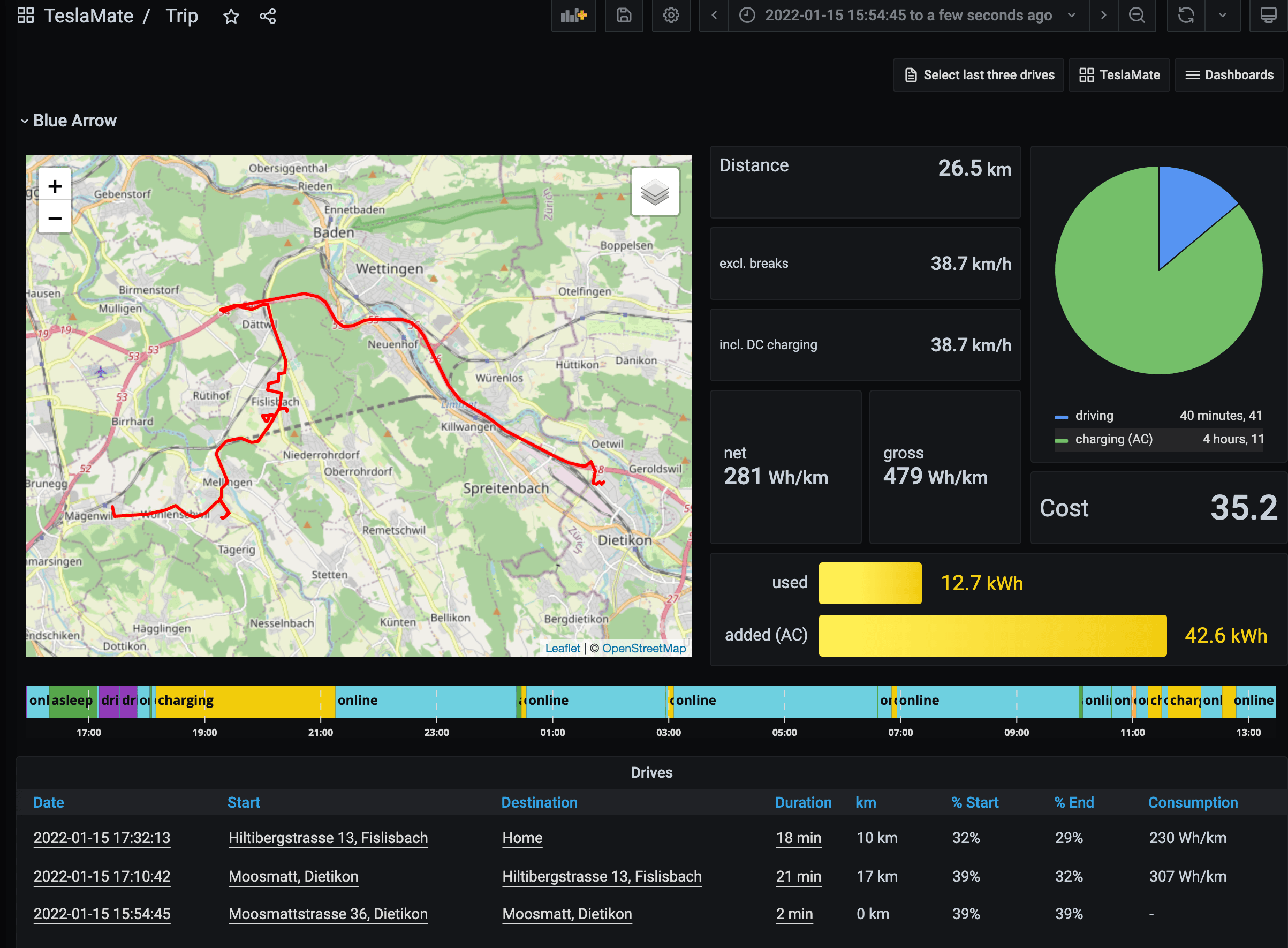Toggle charging (AC) series in legend
The width and height of the screenshot is (1288, 948).
coord(1113,439)
